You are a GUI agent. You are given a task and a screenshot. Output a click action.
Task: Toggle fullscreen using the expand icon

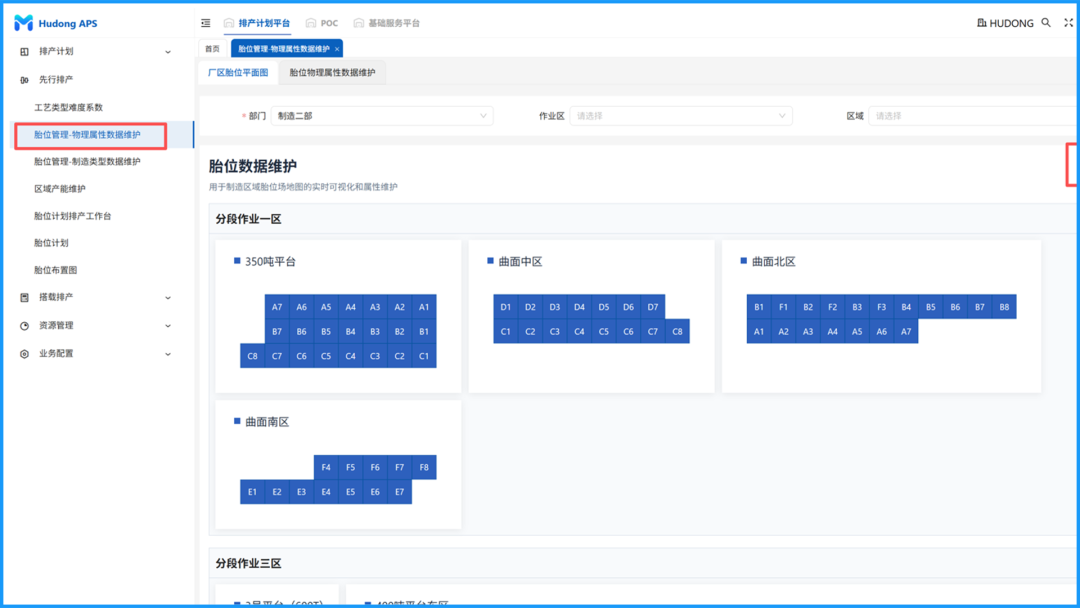coord(1068,23)
